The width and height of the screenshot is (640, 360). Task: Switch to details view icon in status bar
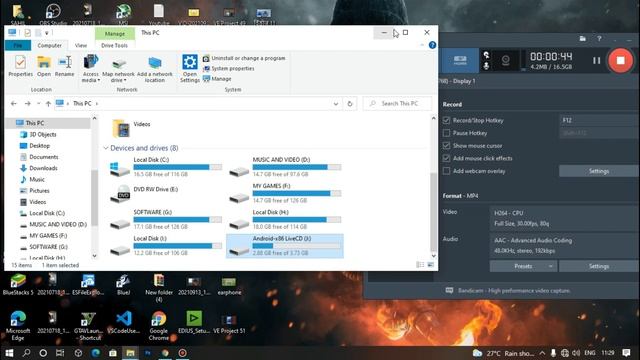[420, 265]
